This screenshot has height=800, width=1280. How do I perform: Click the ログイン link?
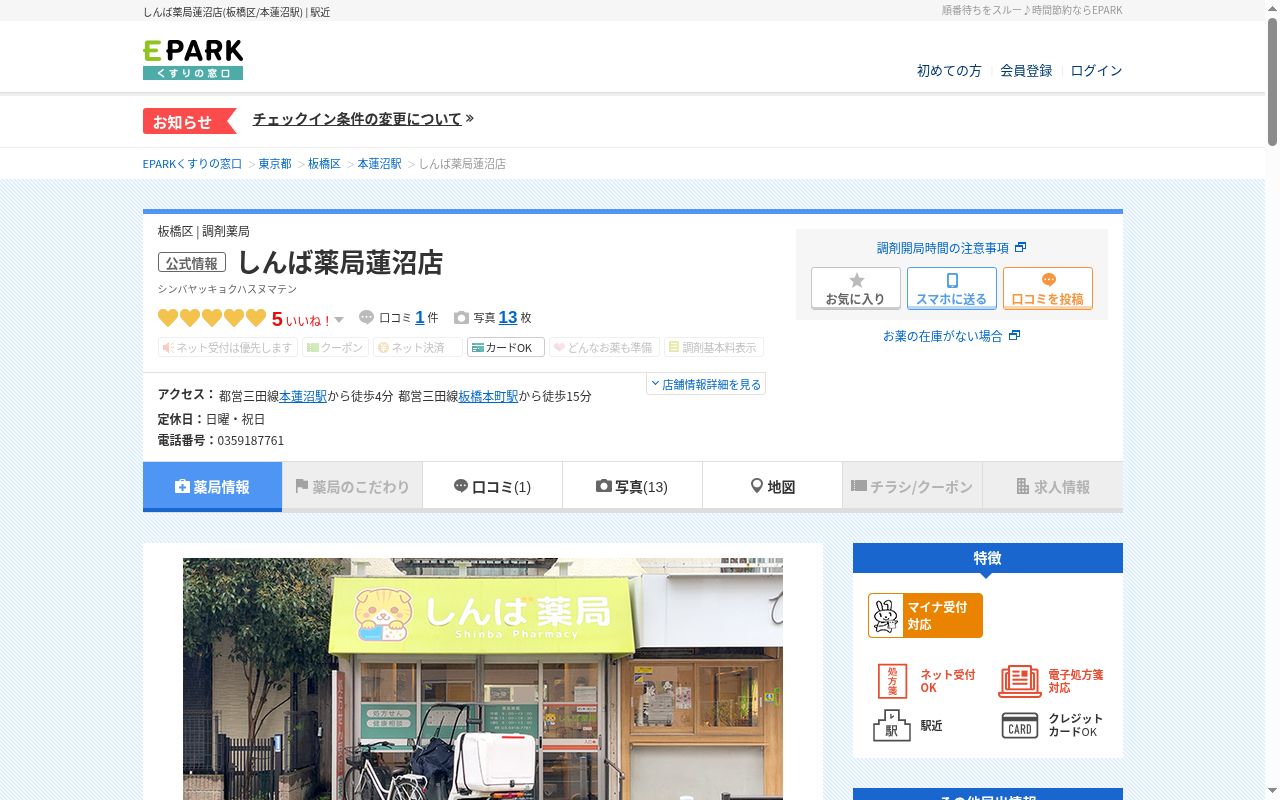pos(1096,71)
